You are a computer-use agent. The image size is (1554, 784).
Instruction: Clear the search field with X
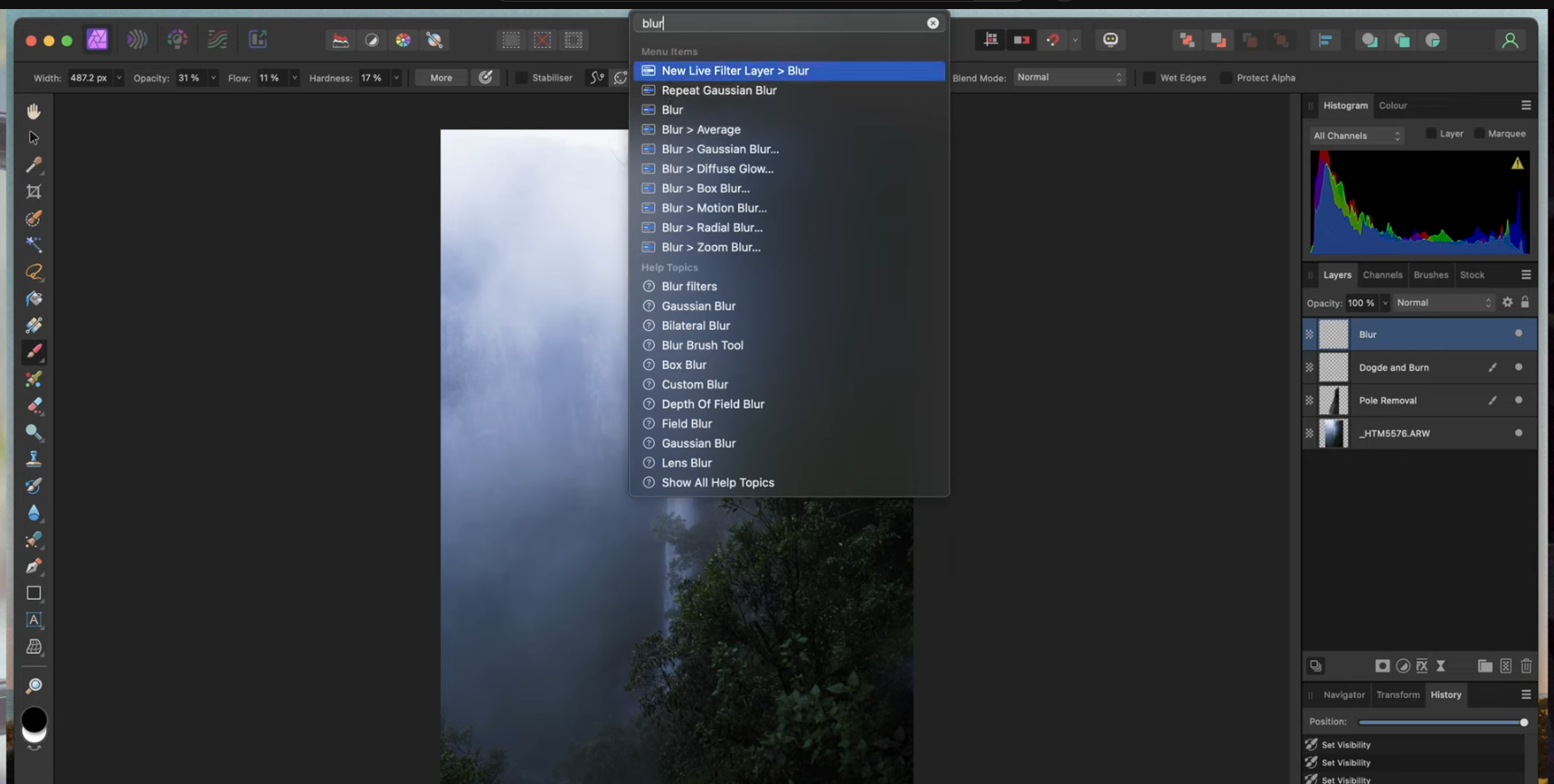[x=933, y=24]
